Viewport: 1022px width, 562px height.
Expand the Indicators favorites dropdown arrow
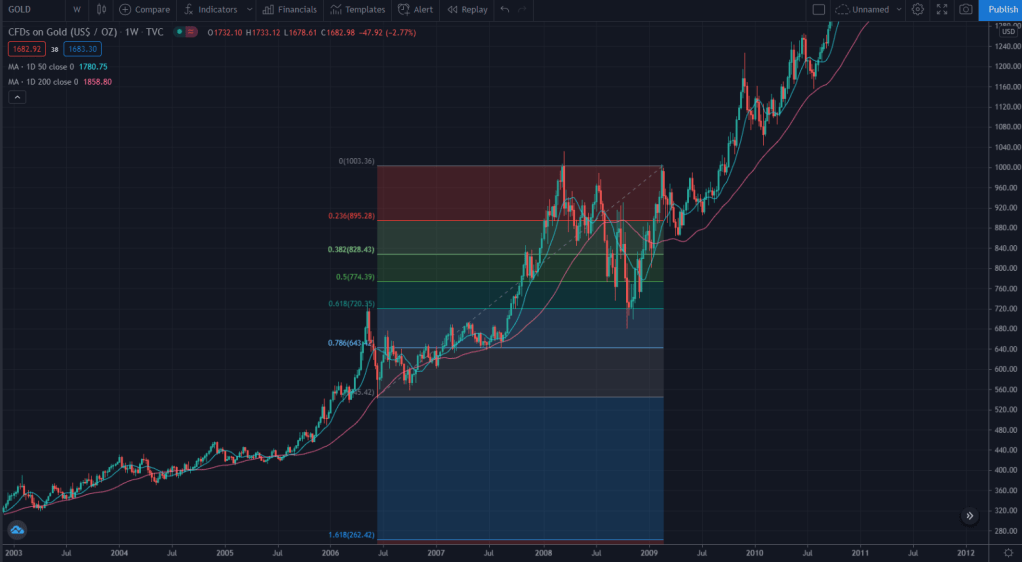coord(247,9)
